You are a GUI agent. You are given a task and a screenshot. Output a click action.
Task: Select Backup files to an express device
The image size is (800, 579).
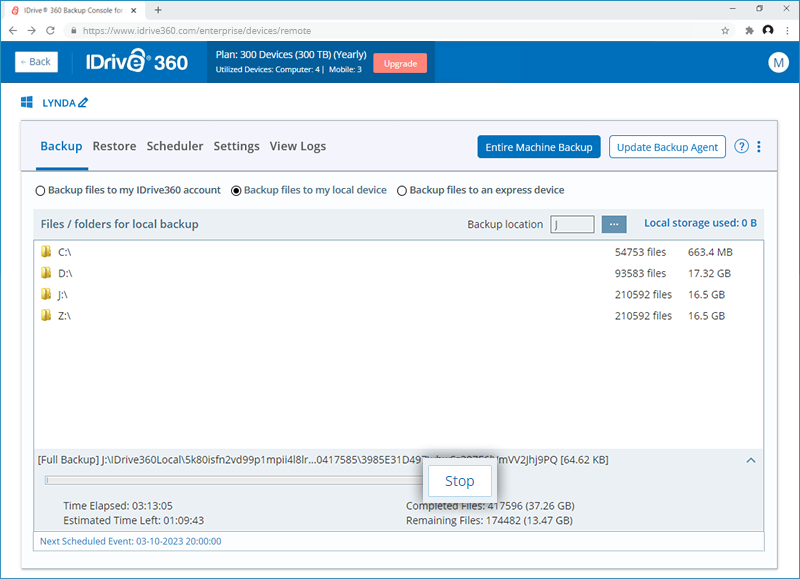402,191
